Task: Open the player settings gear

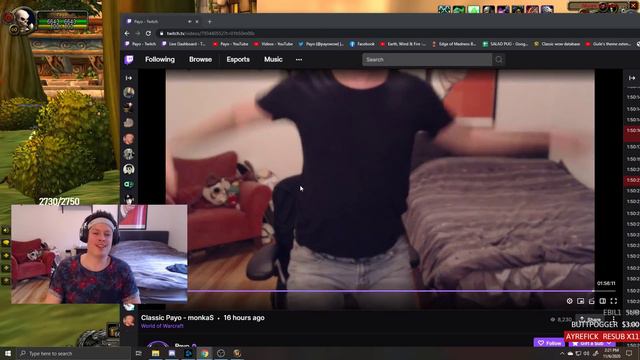Action: (x=569, y=301)
